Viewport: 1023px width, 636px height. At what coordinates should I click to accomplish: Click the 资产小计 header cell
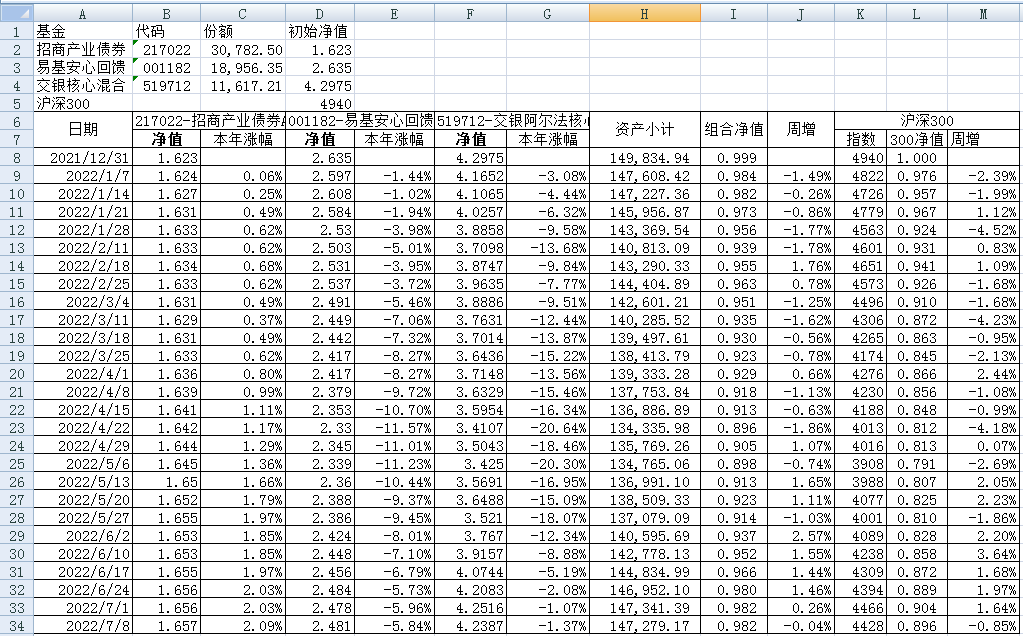coord(645,130)
